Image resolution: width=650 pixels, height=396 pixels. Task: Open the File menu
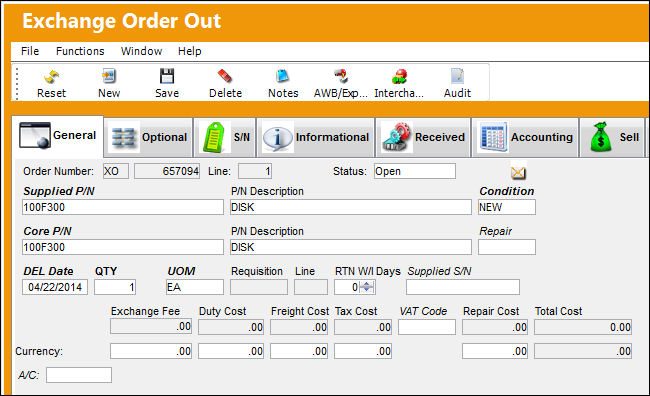click(30, 51)
